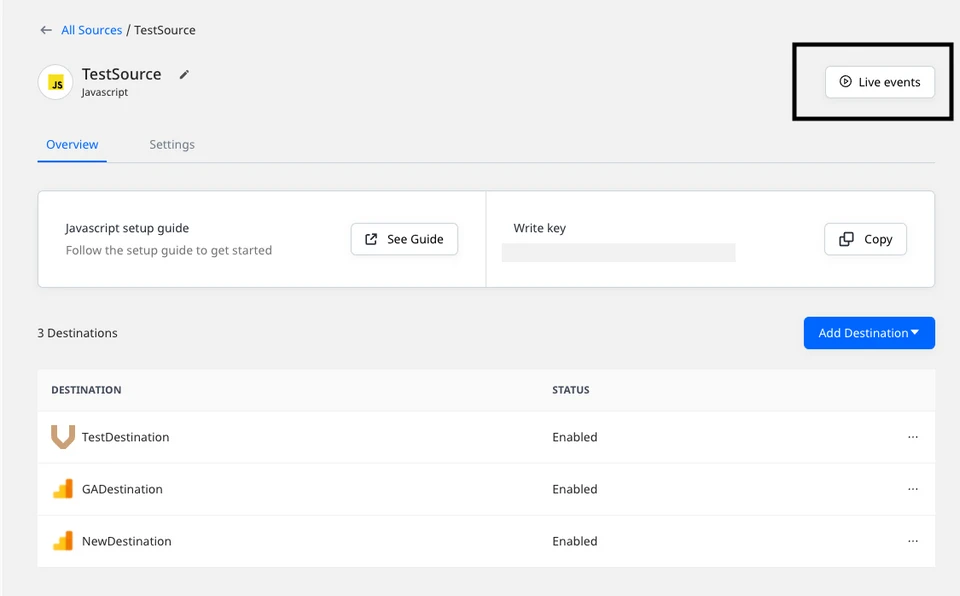Click the See Guide button
Viewport: 960px width, 596px height.
[404, 239]
